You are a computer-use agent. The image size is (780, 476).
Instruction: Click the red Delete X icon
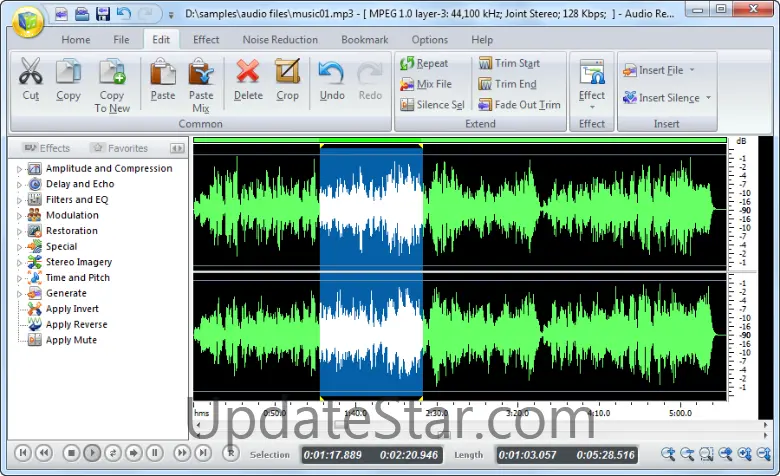248,71
